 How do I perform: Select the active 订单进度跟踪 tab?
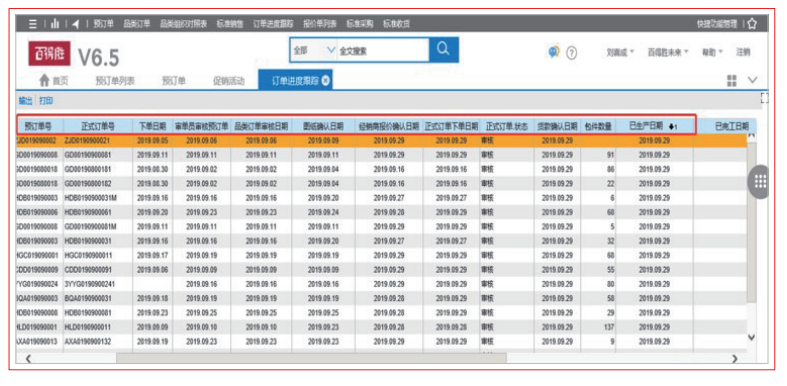[296, 81]
